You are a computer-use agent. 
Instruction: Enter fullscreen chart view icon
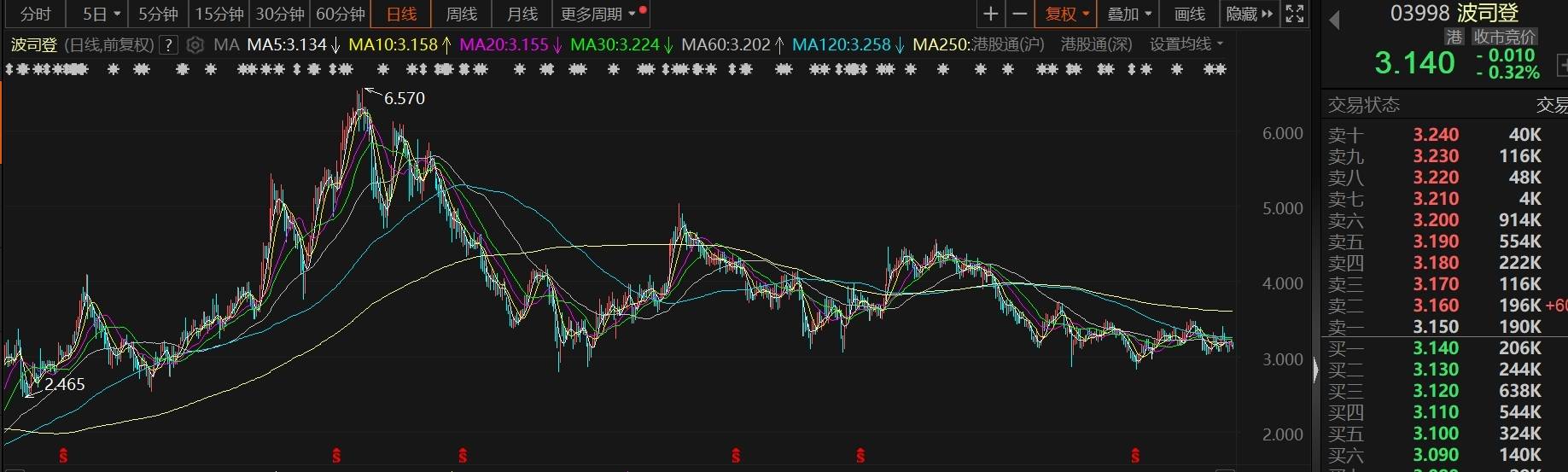coord(1294,14)
